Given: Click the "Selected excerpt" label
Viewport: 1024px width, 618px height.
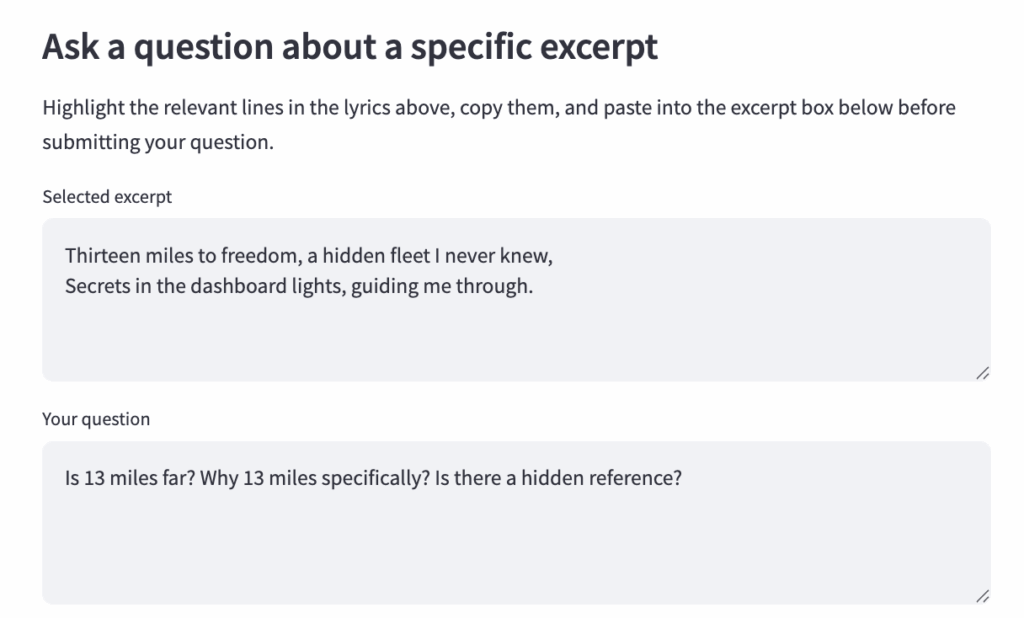Looking at the screenshot, I should pos(107,197).
